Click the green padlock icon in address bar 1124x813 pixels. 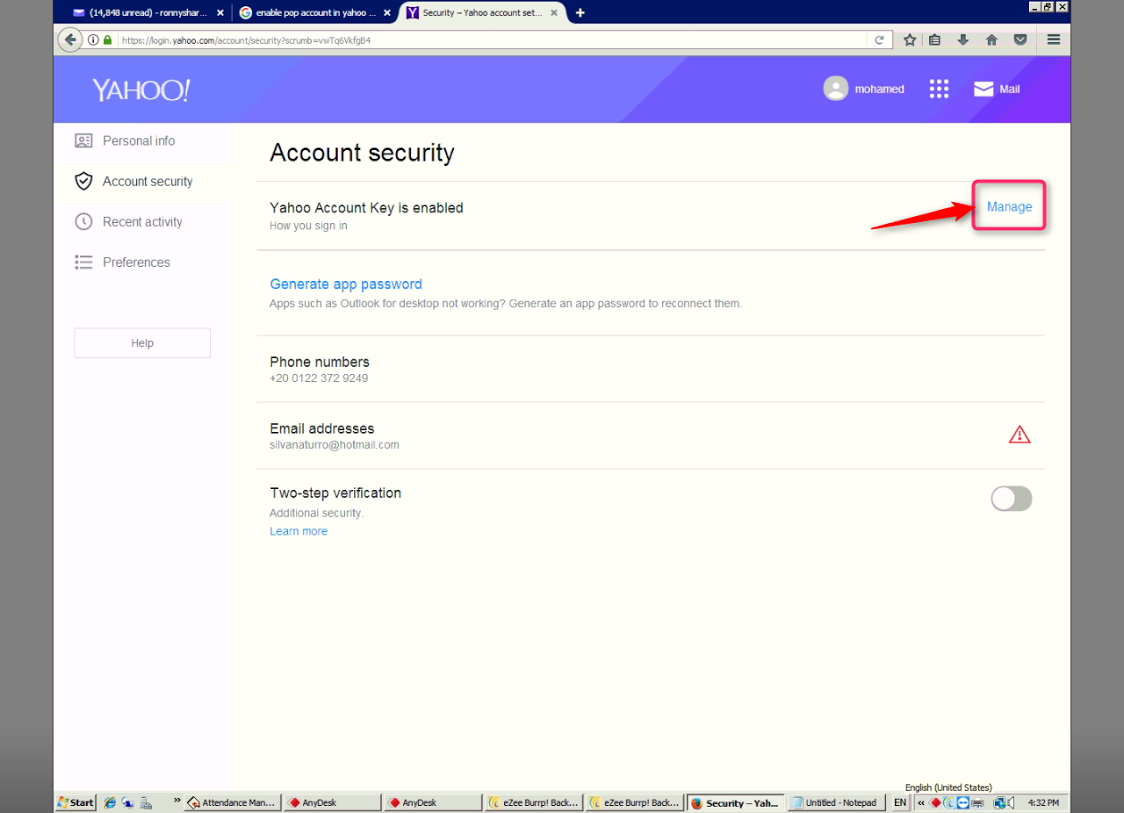point(108,40)
